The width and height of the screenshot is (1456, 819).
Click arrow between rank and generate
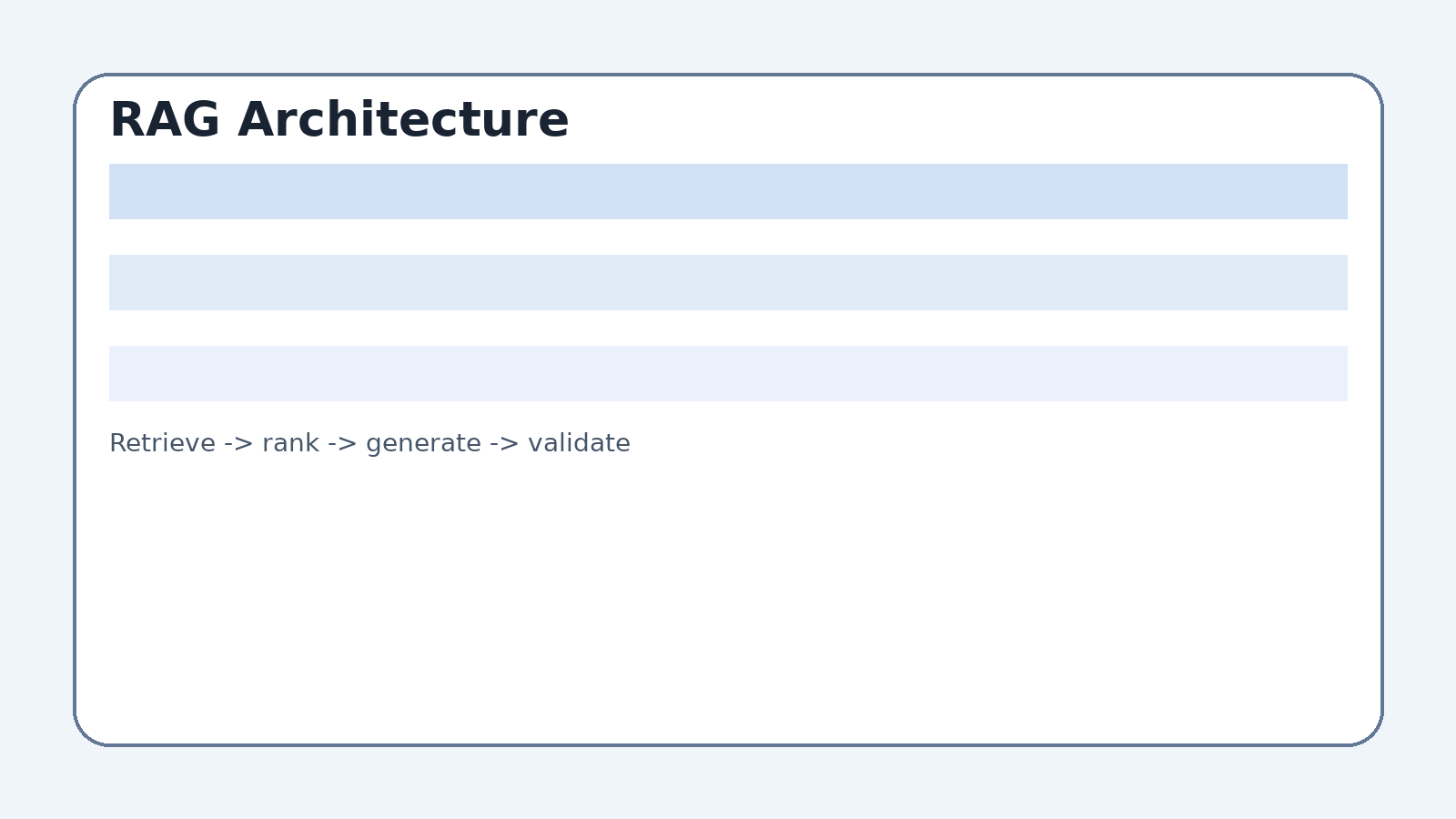(x=342, y=444)
